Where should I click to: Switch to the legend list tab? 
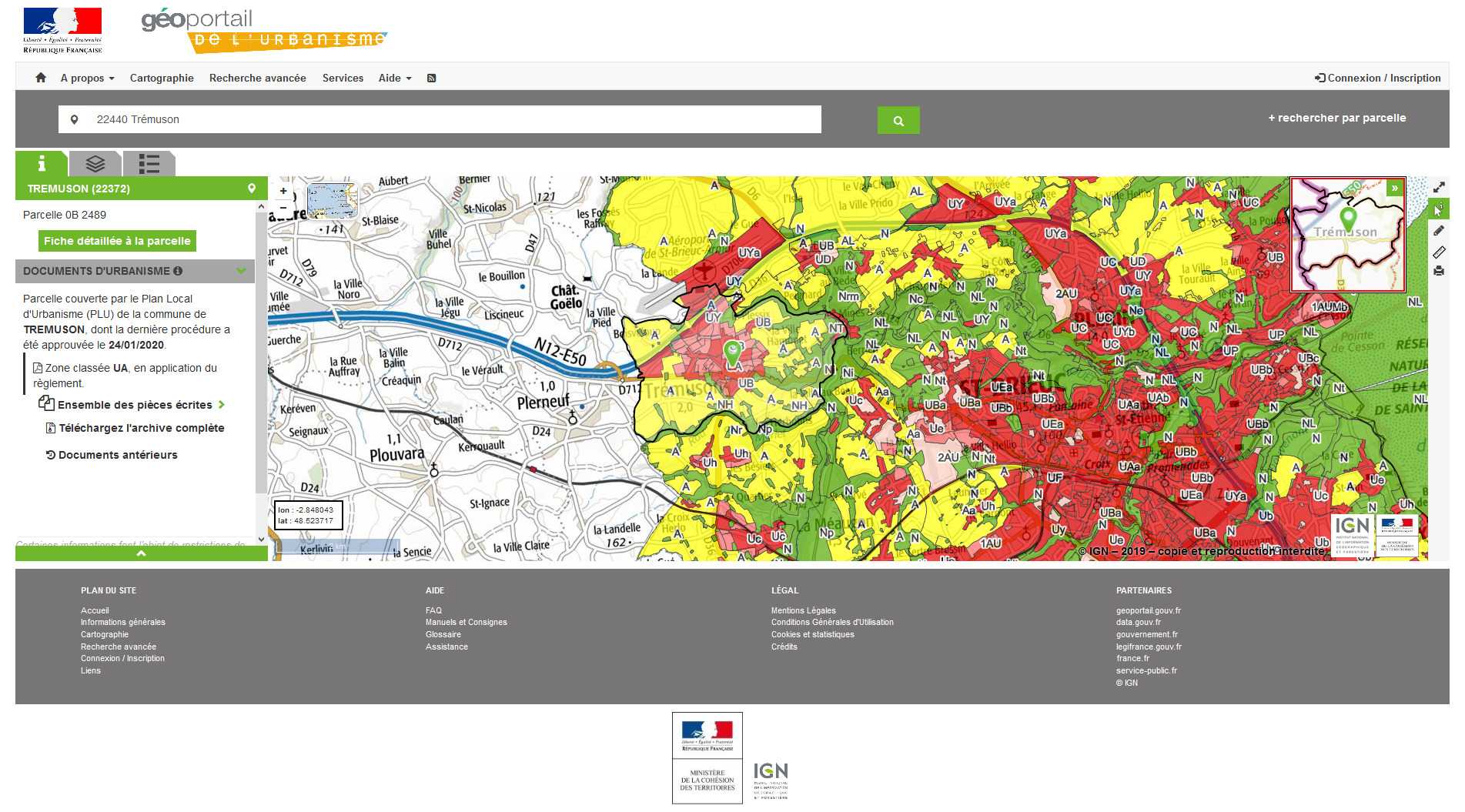point(149,163)
